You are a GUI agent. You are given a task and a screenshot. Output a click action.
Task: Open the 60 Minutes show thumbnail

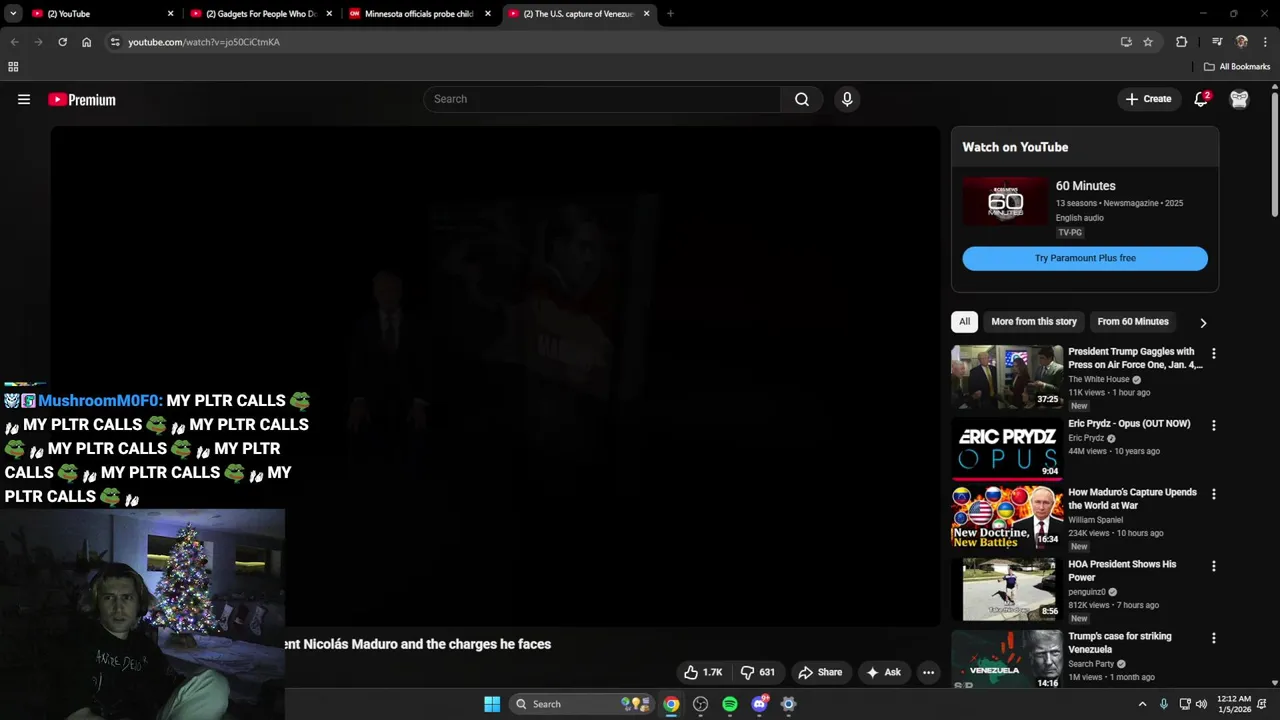pyautogui.click(x=1005, y=201)
